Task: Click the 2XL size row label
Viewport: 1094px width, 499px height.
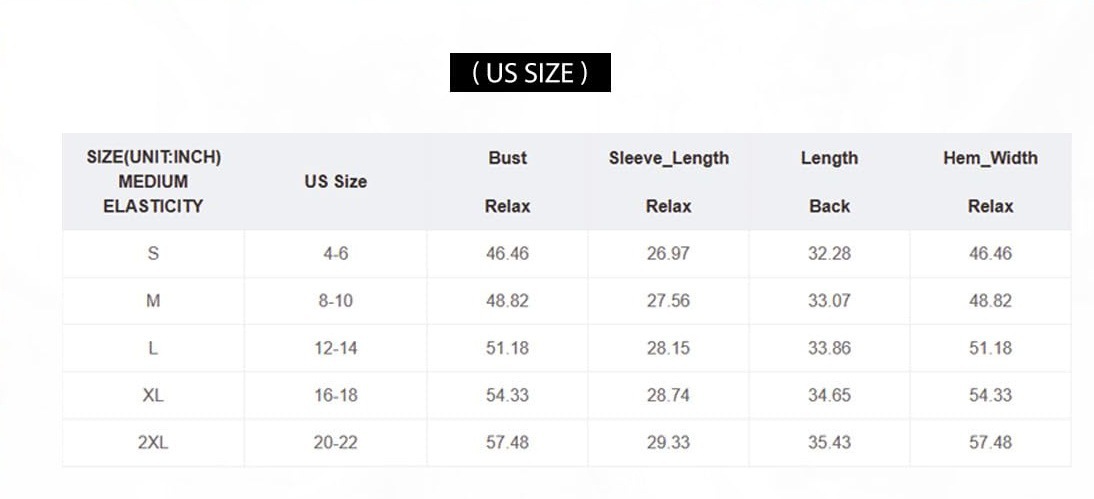Action: pyautogui.click(x=153, y=442)
